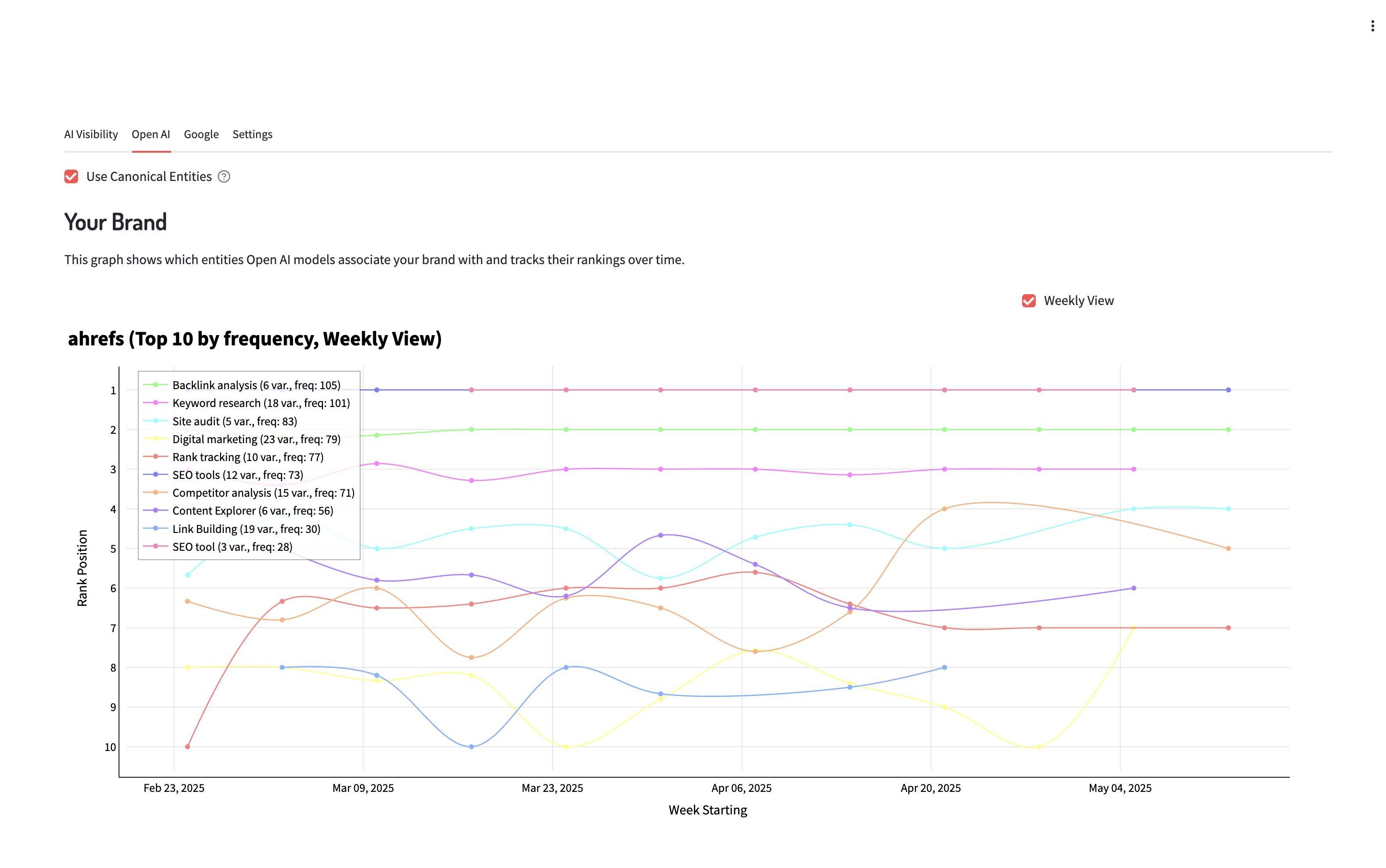Toggle Rank tracking legend entry
Viewport: 1386px width, 868px height.
[x=247, y=457]
